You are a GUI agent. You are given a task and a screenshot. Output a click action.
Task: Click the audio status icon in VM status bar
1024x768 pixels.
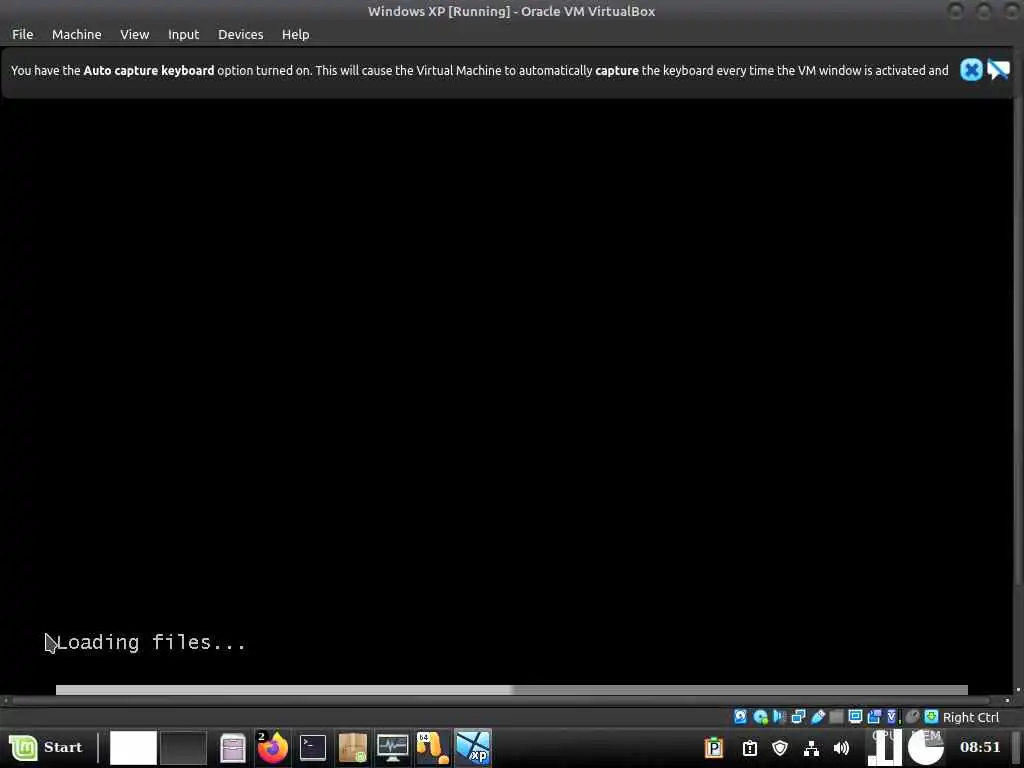pos(778,717)
